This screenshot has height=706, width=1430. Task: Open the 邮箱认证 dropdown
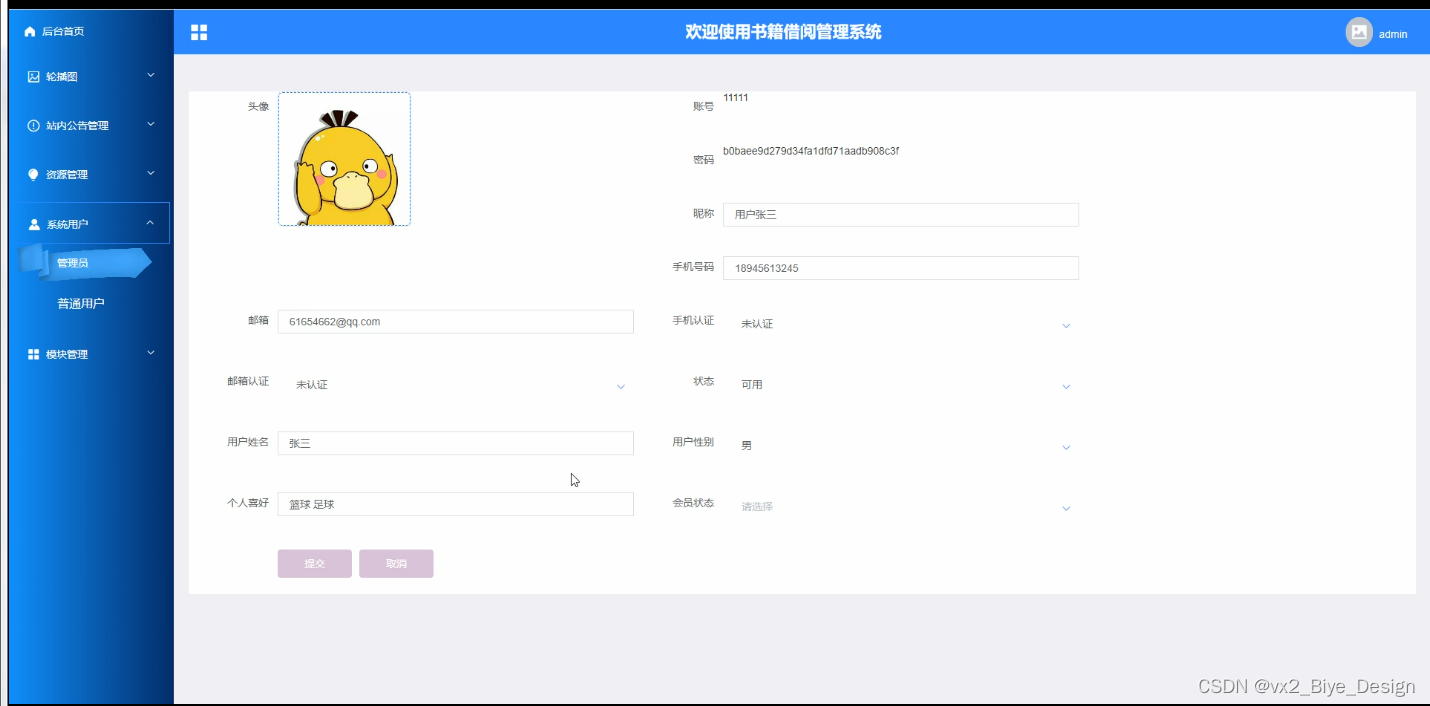pos(456,385)
